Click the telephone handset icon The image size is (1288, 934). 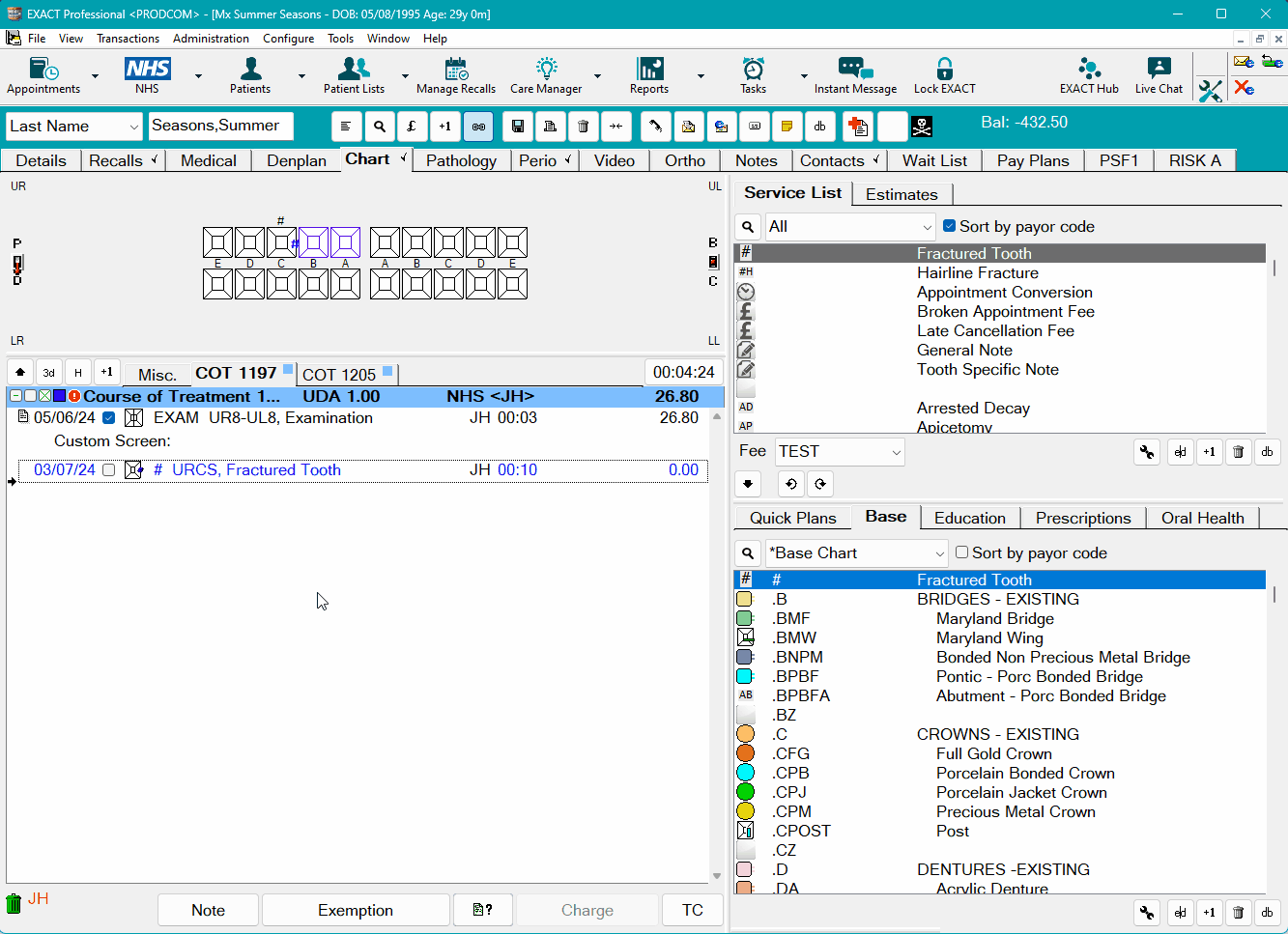click(x=655, y=127)
